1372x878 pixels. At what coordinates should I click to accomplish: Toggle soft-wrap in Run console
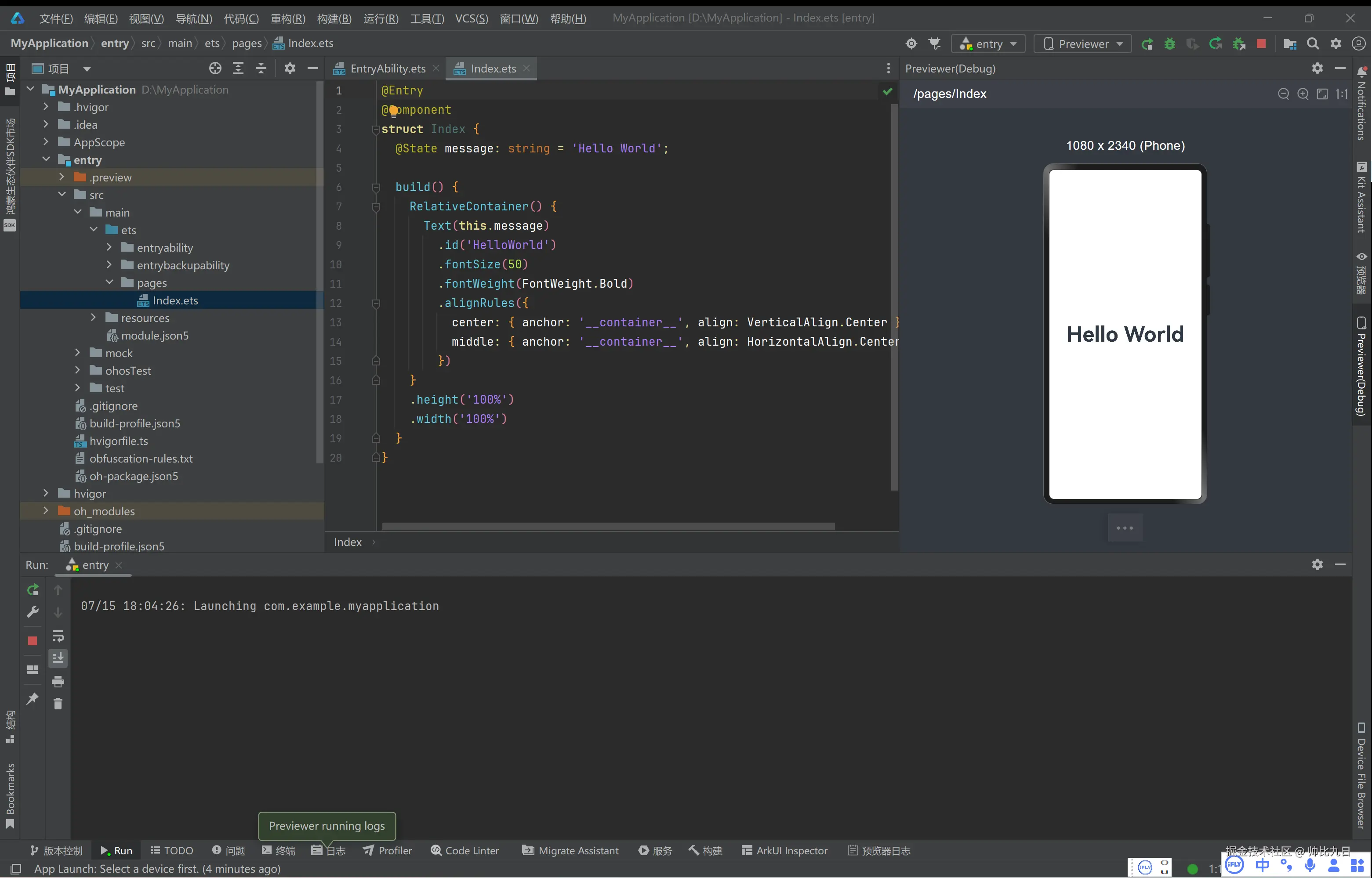(58, 636)
